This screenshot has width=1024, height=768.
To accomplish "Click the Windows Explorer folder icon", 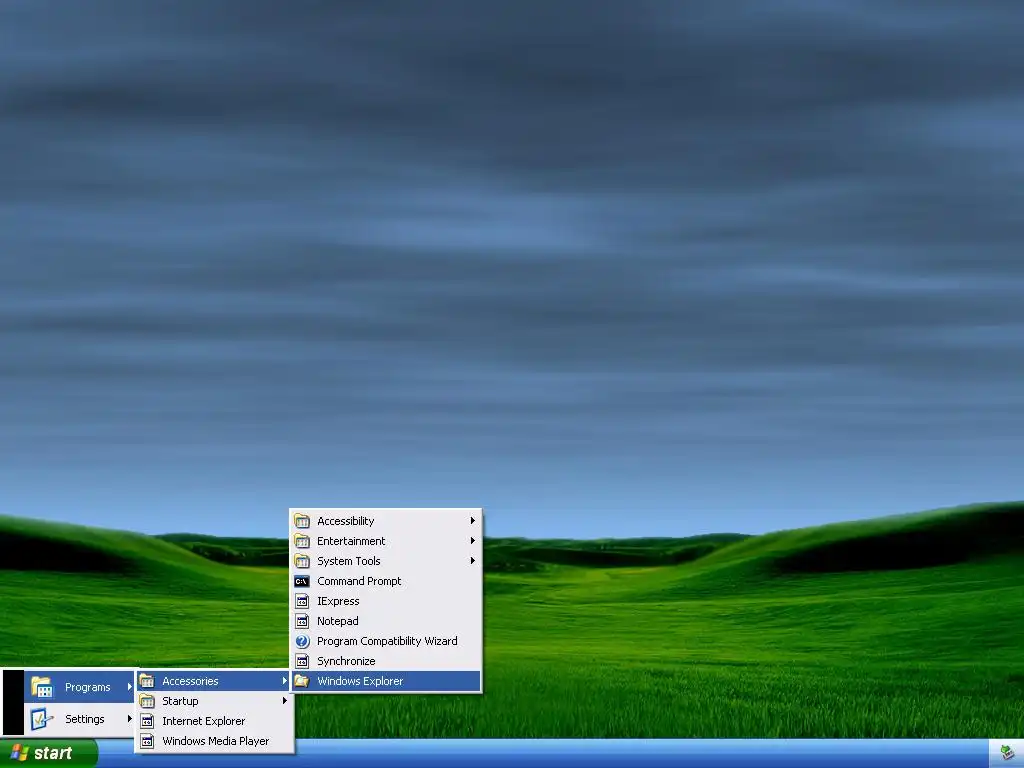I will (x=302, y=681).
